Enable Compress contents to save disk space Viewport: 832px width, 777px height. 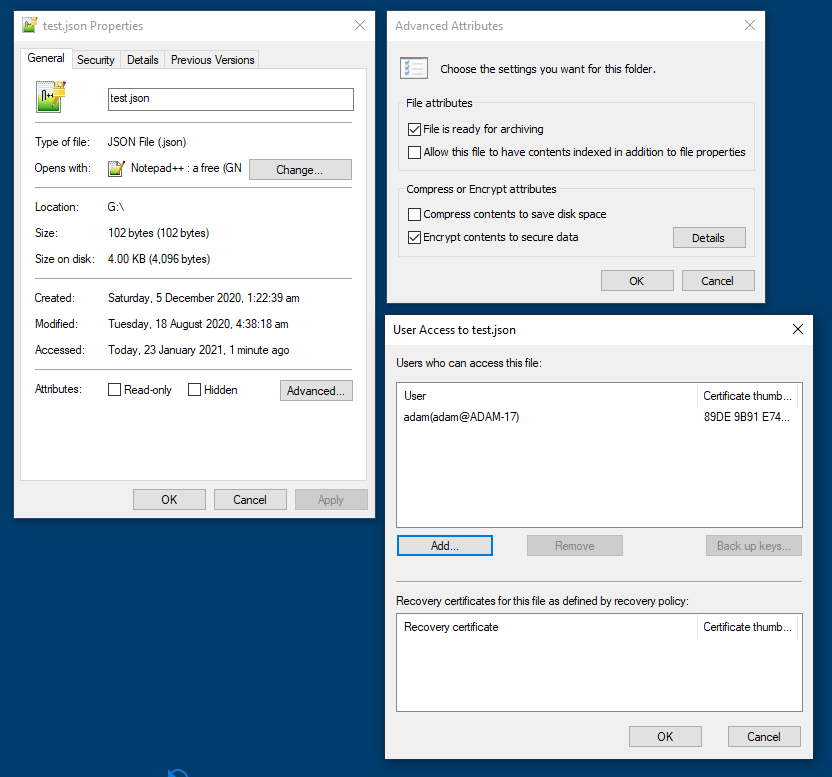pyautogui.click(x=414, y=214)
